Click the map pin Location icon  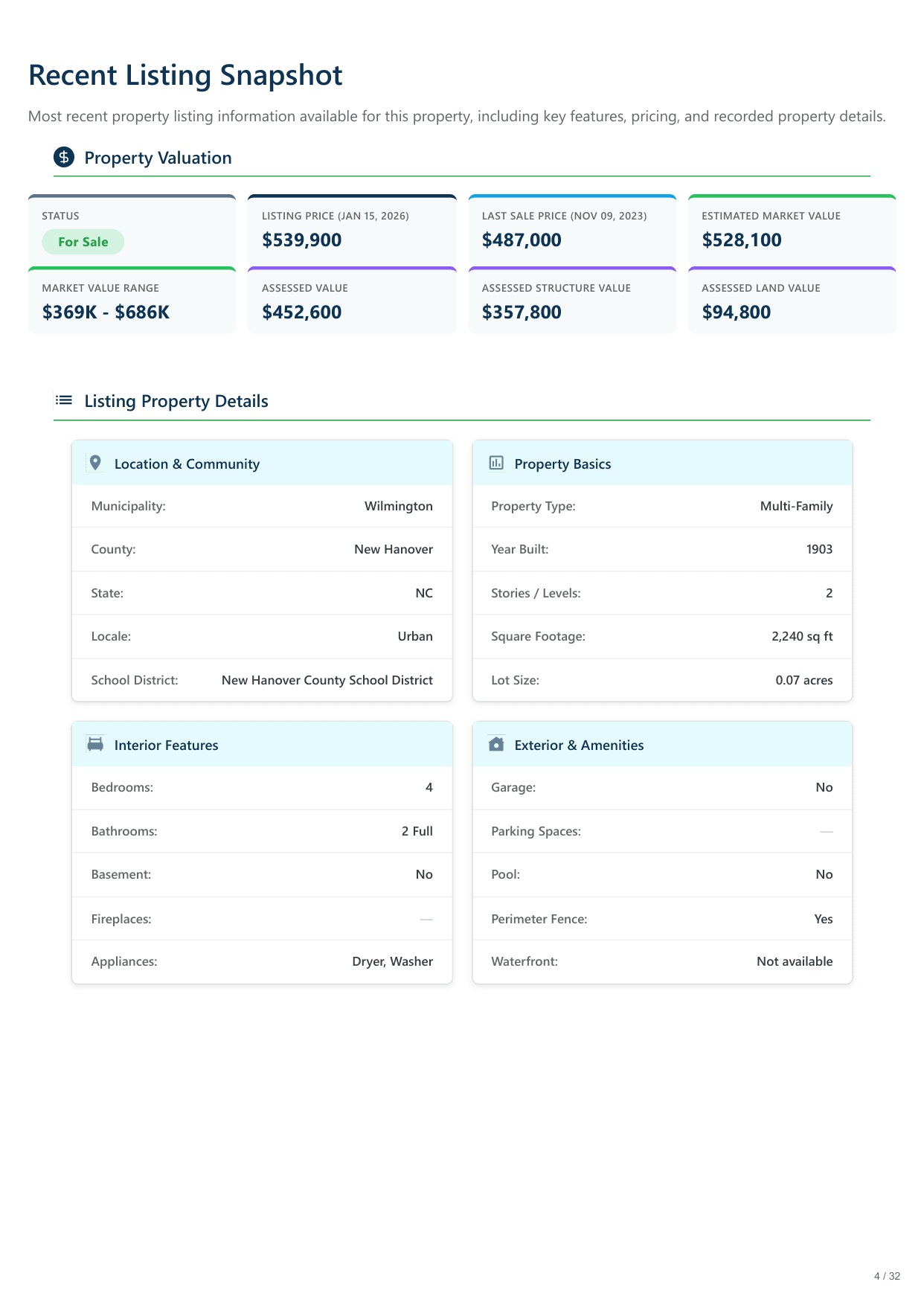coord(95,463)
